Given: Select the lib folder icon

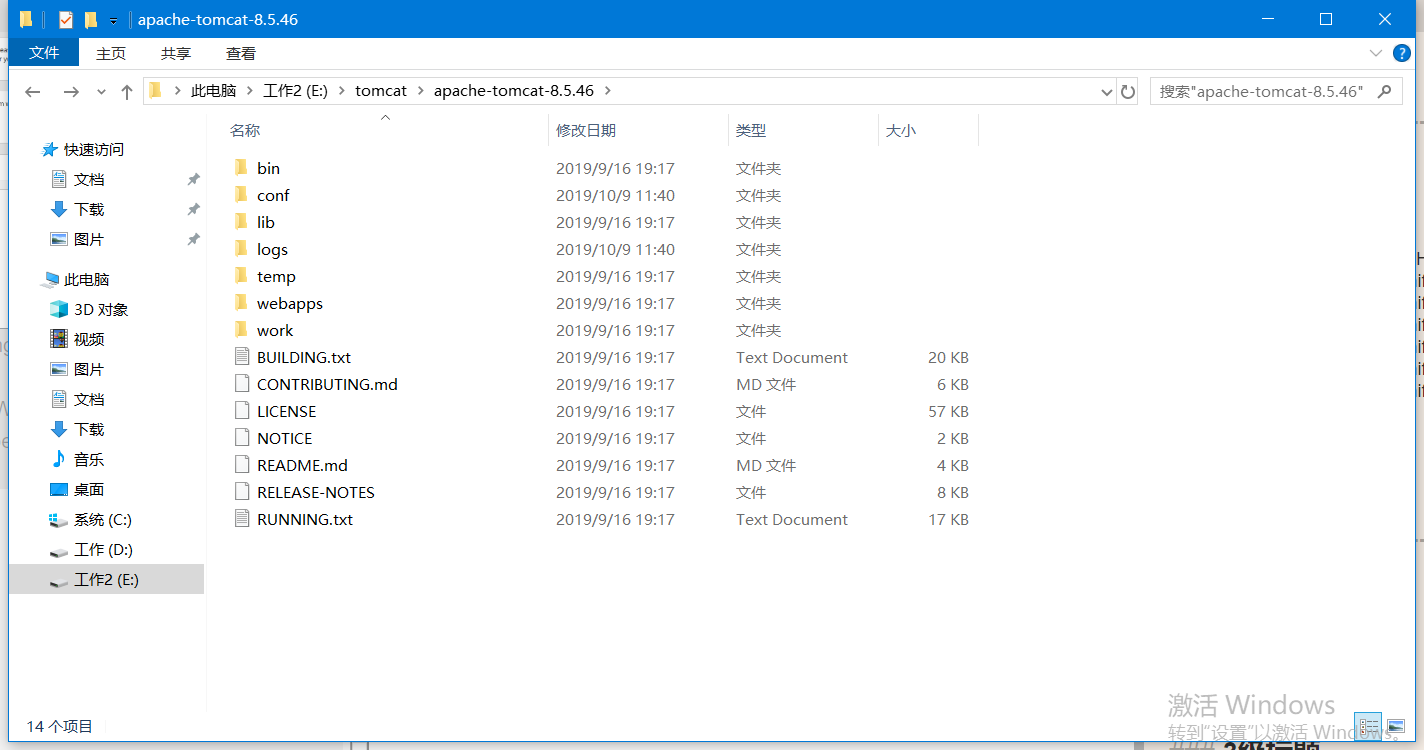Looking at the screenshot, I should click(240, 222).
